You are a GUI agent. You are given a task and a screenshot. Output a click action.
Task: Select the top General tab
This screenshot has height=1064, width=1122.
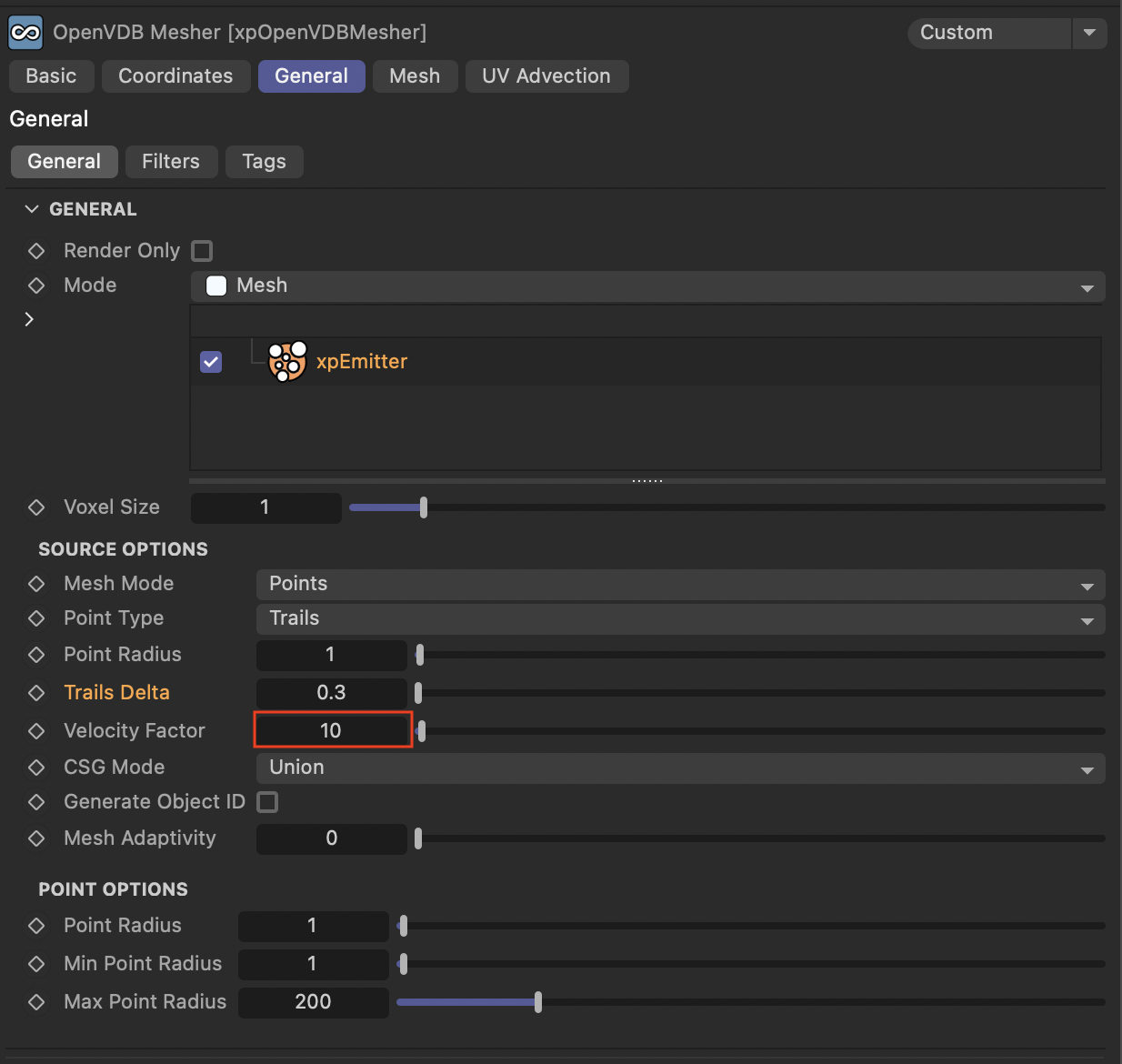point(311,76)
